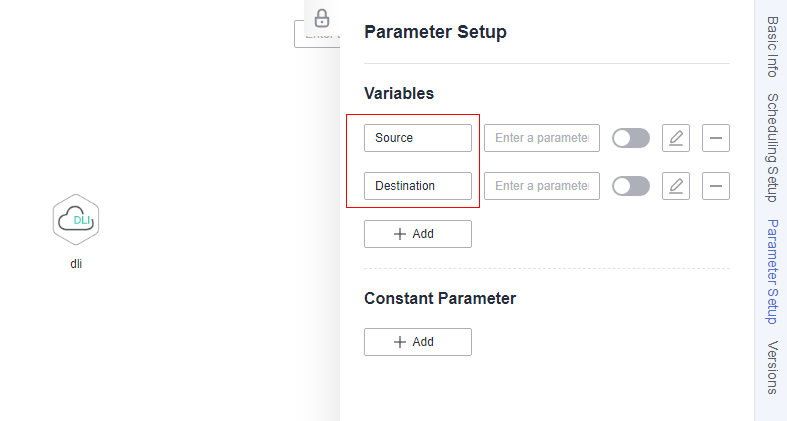Image resolution: width=787 pixels, height=421 pixels.
Task: Open the Versions side tab
Action: (772, 367)
